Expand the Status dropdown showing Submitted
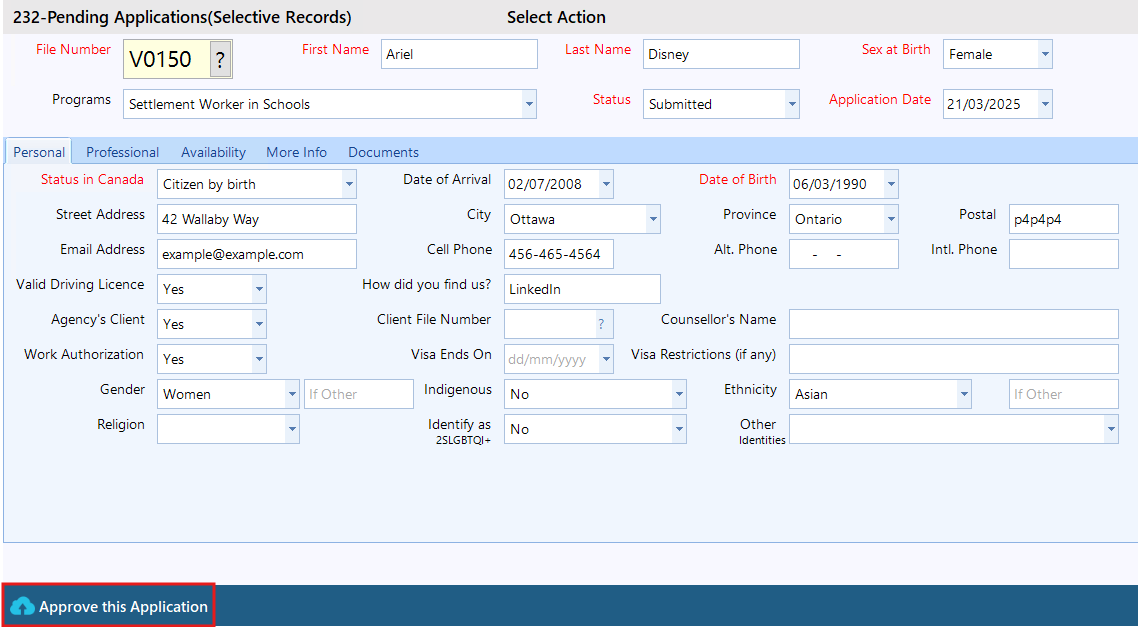This screenshot has height=627, width=1138. point(792,104)
